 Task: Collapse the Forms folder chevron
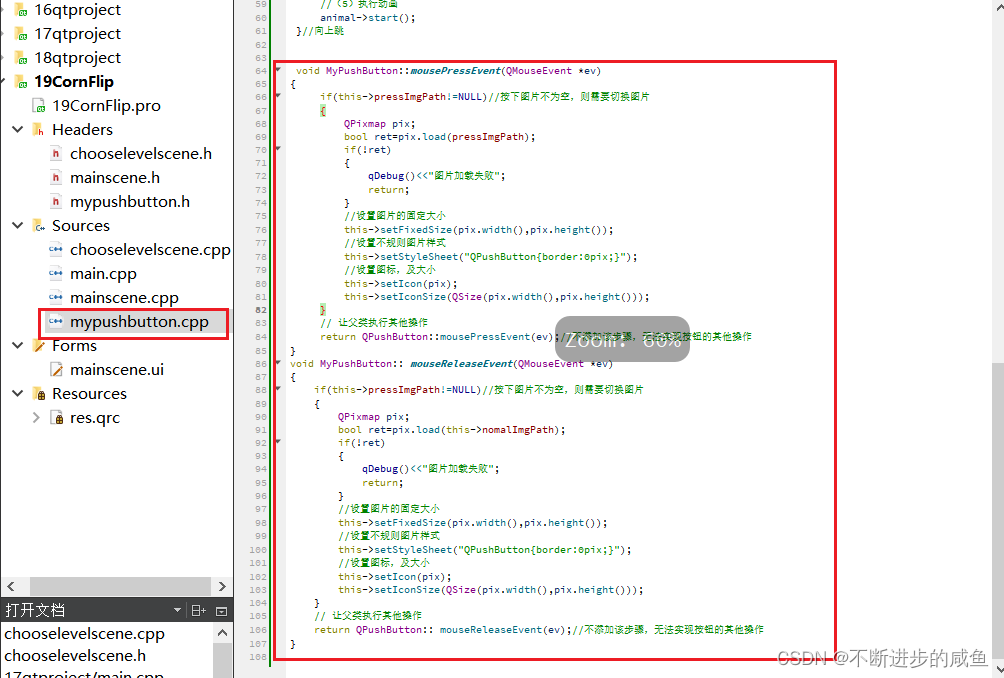18,346
